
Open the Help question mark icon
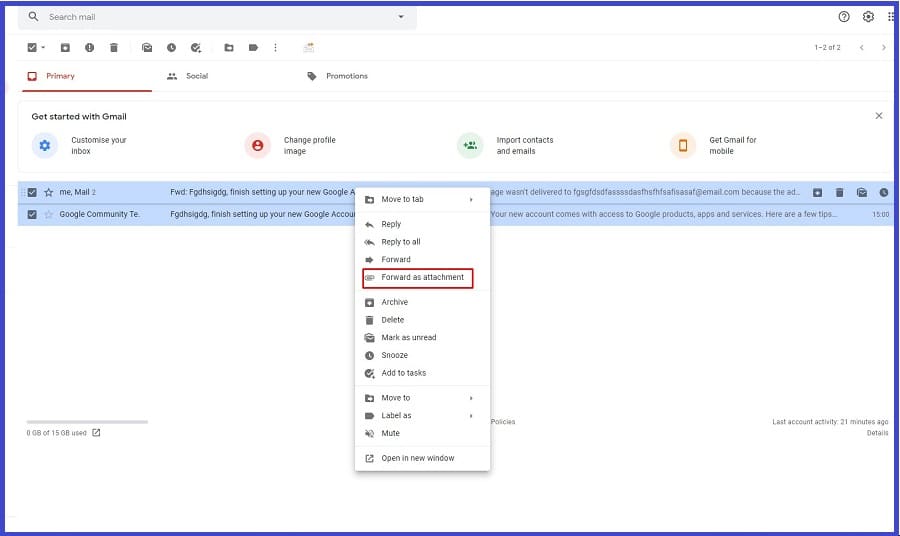tap(844, 17)
